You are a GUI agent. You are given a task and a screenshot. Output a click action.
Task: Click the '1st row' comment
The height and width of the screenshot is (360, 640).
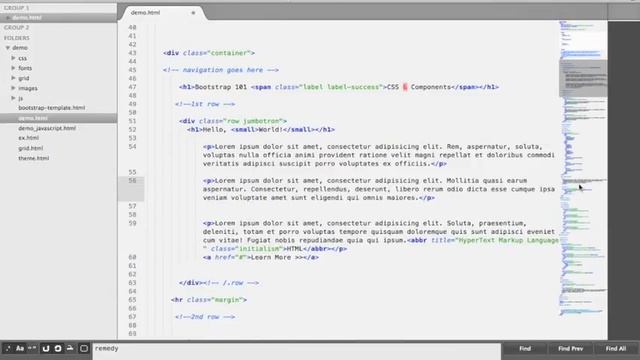tap(205, 104)
